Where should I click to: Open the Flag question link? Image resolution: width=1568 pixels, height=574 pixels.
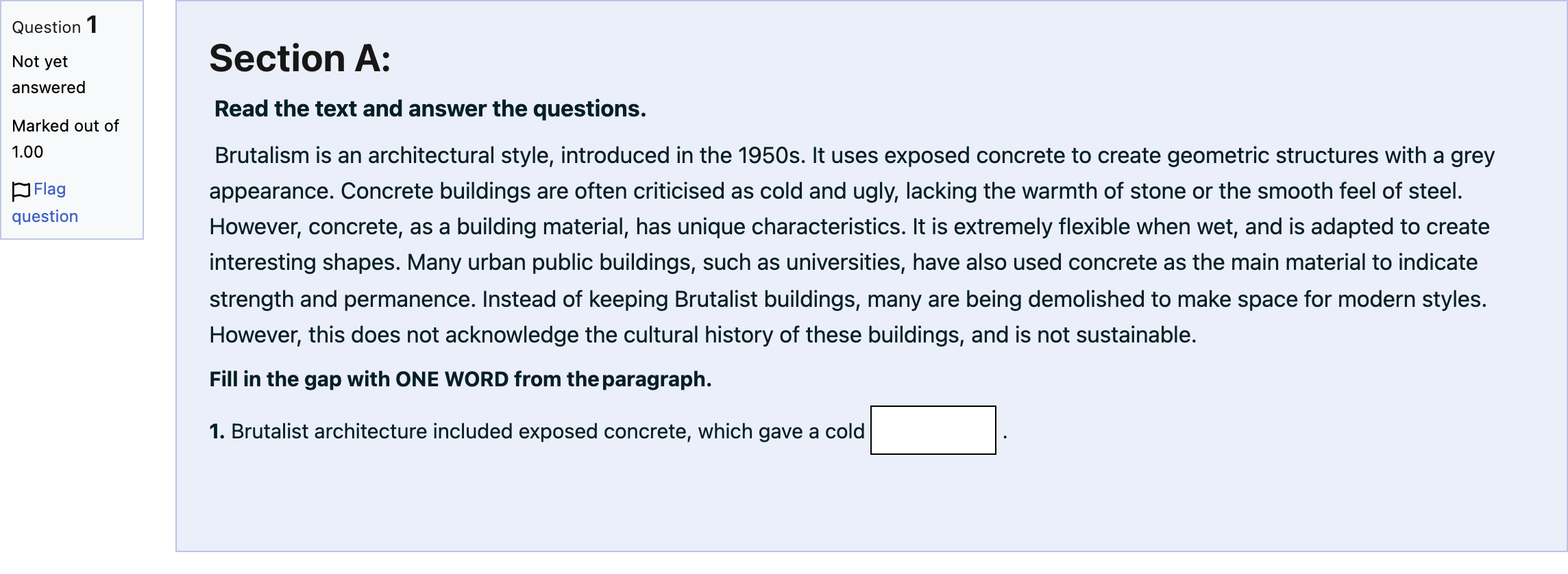pos(45,203)
